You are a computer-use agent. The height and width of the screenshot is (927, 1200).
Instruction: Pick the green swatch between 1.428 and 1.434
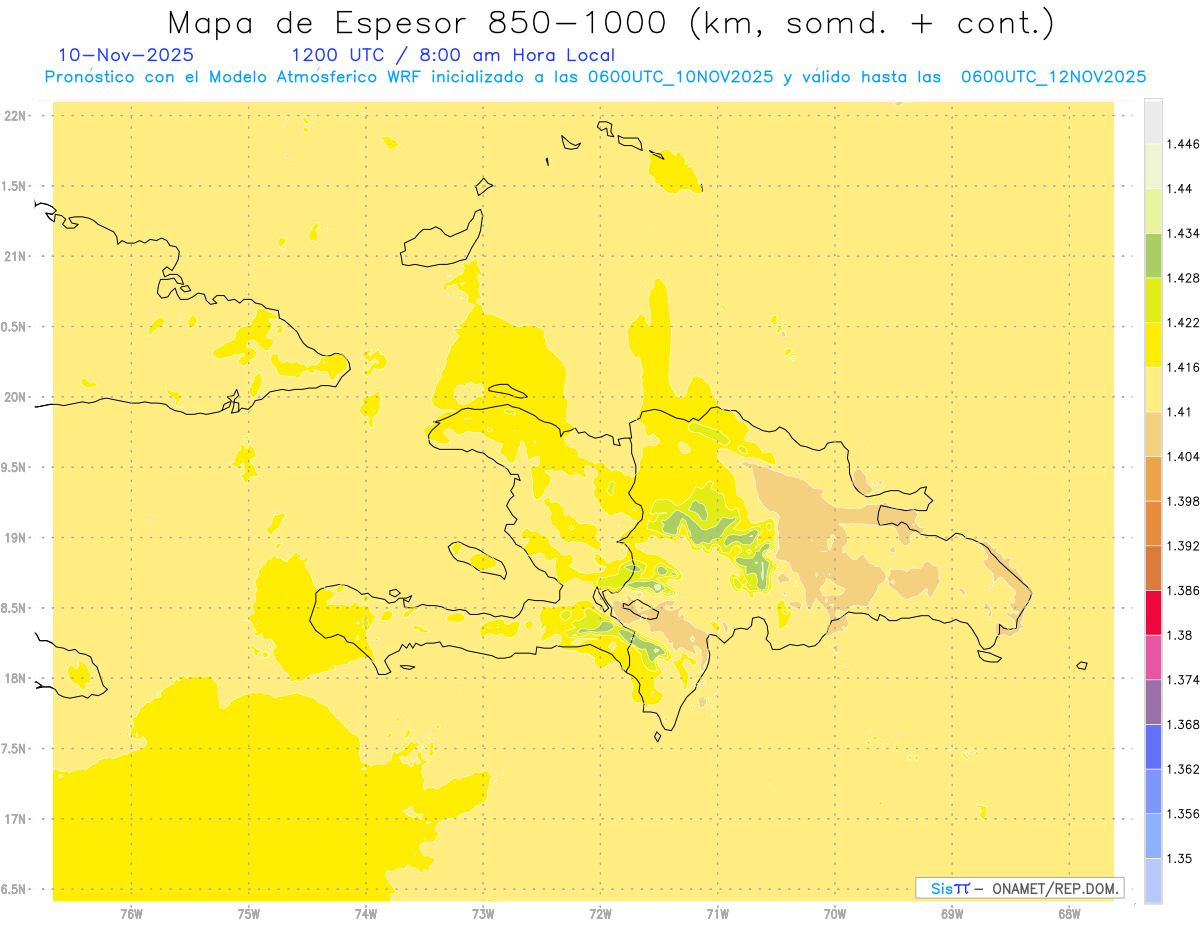1153,255
